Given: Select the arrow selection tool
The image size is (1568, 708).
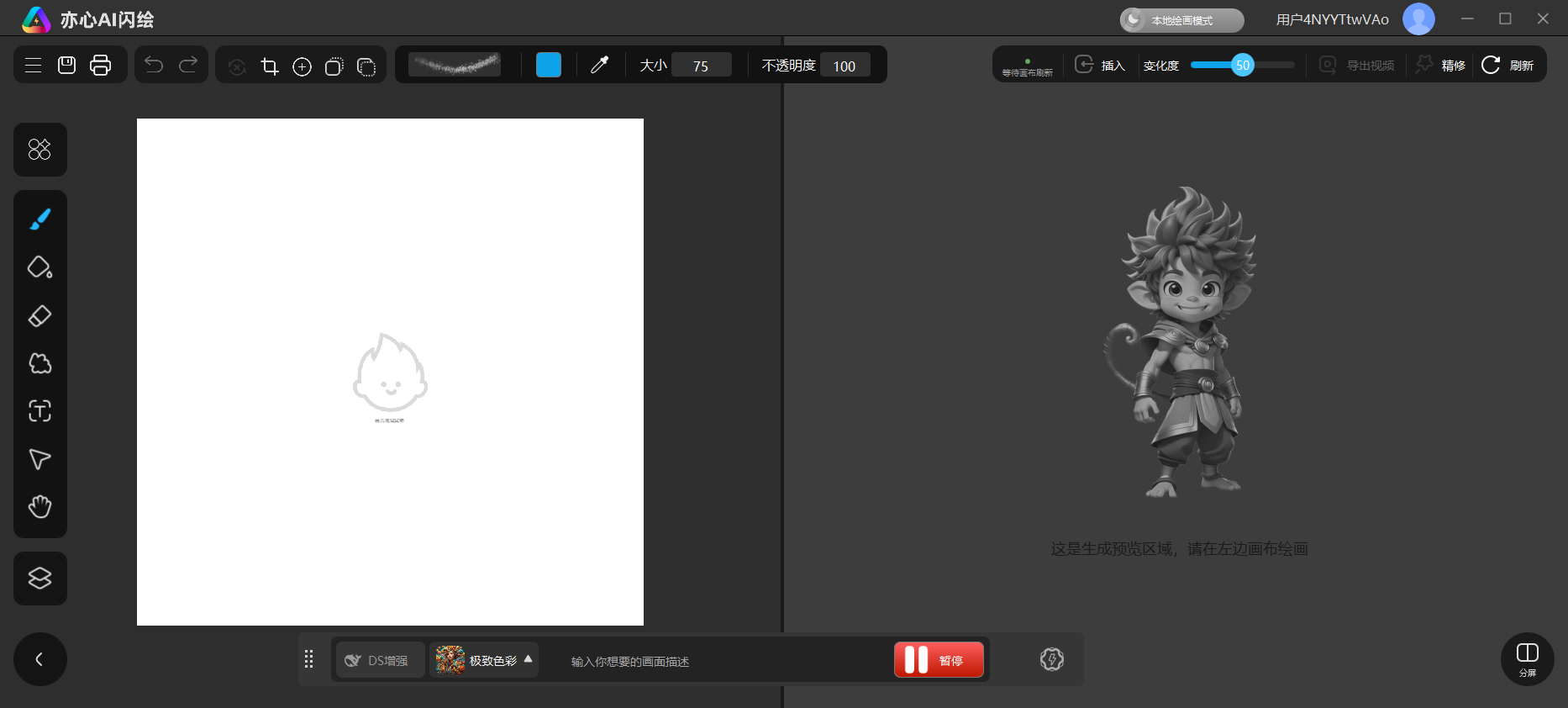Looking at the screenshot, I should click(39, 459).
